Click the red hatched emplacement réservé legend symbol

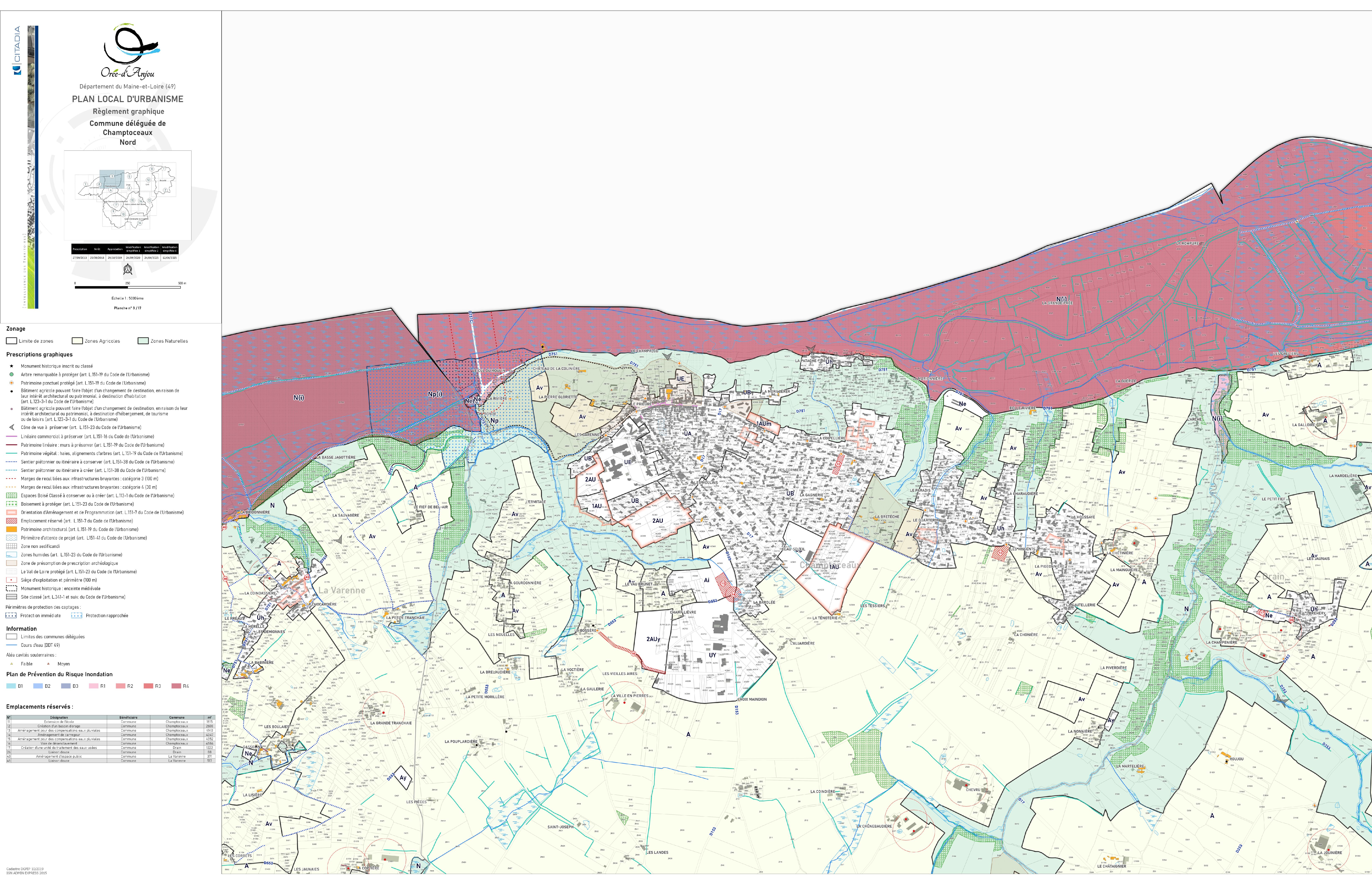point(12,521)
